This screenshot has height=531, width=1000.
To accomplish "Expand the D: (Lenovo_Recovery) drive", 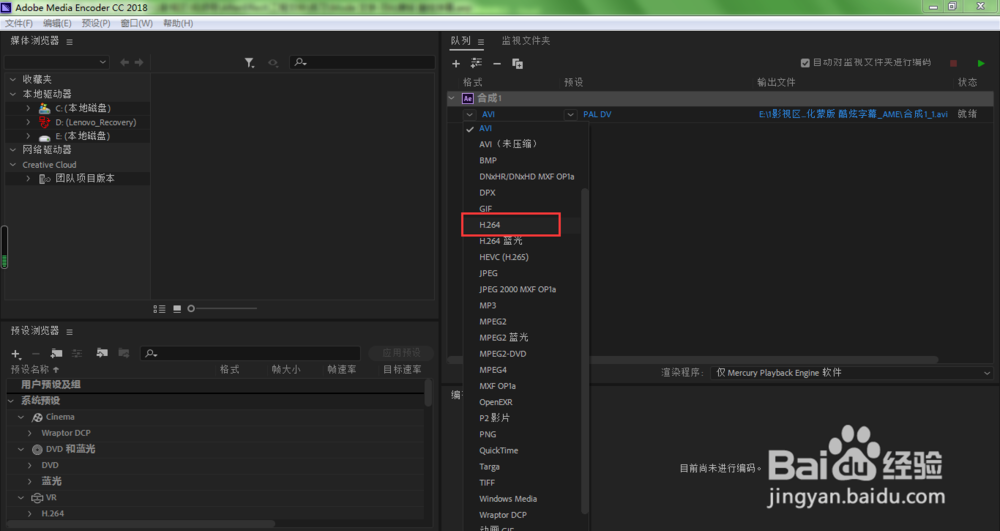I will (28, 122).
